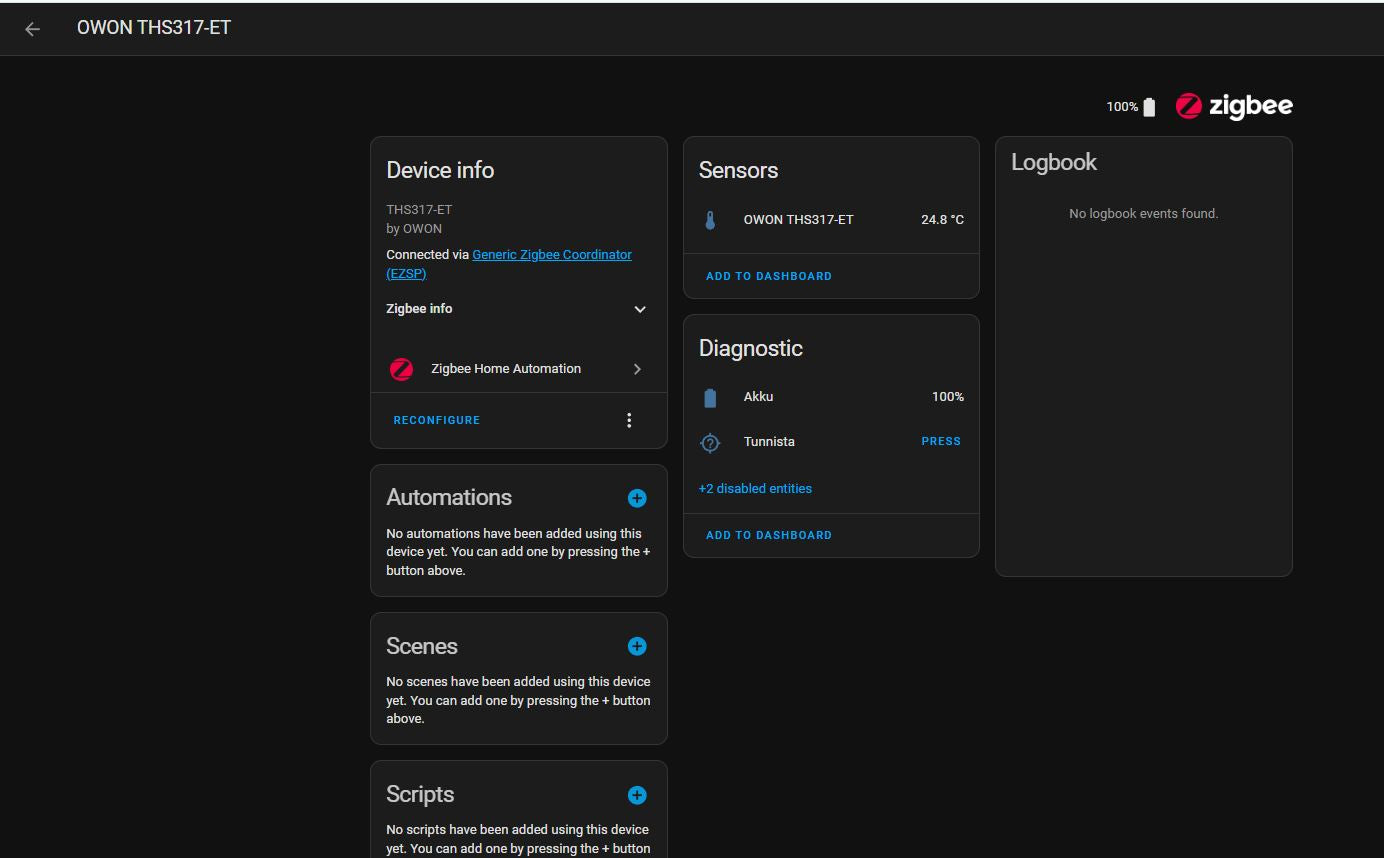Click the 24.8 °C temperature value
Screen dimensions: 1384x858
(x=942, y=220)
